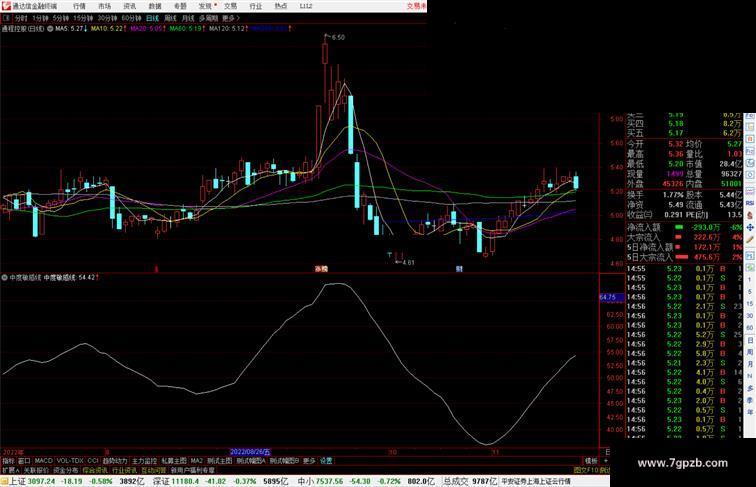Click the indicator-line icon above RSI
This screenshot has height=487, width=756.
click(x=750, y=191)
